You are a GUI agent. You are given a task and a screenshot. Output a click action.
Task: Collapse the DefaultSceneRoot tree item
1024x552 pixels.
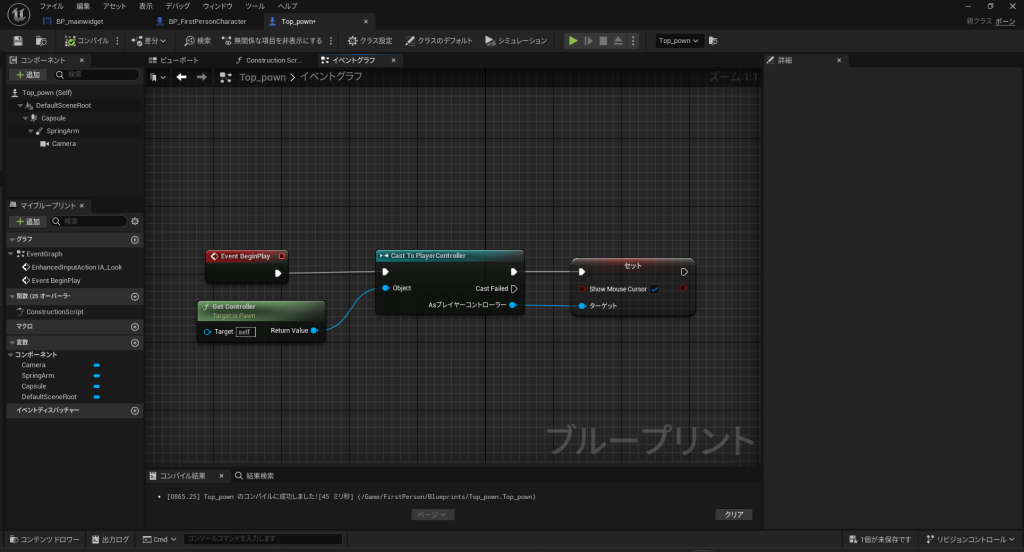(19, 105)
